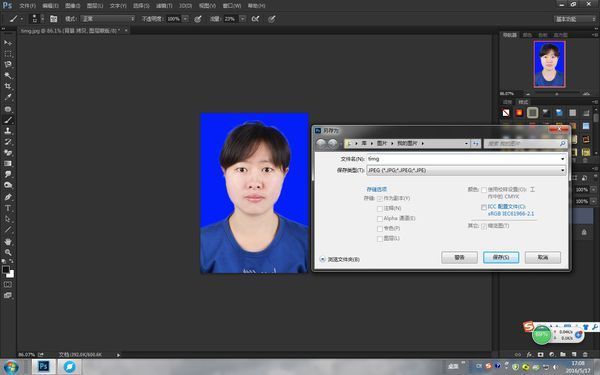Select the Line shape tool
600x375 pixels.
pyautogui.click(x=8, y=230)
